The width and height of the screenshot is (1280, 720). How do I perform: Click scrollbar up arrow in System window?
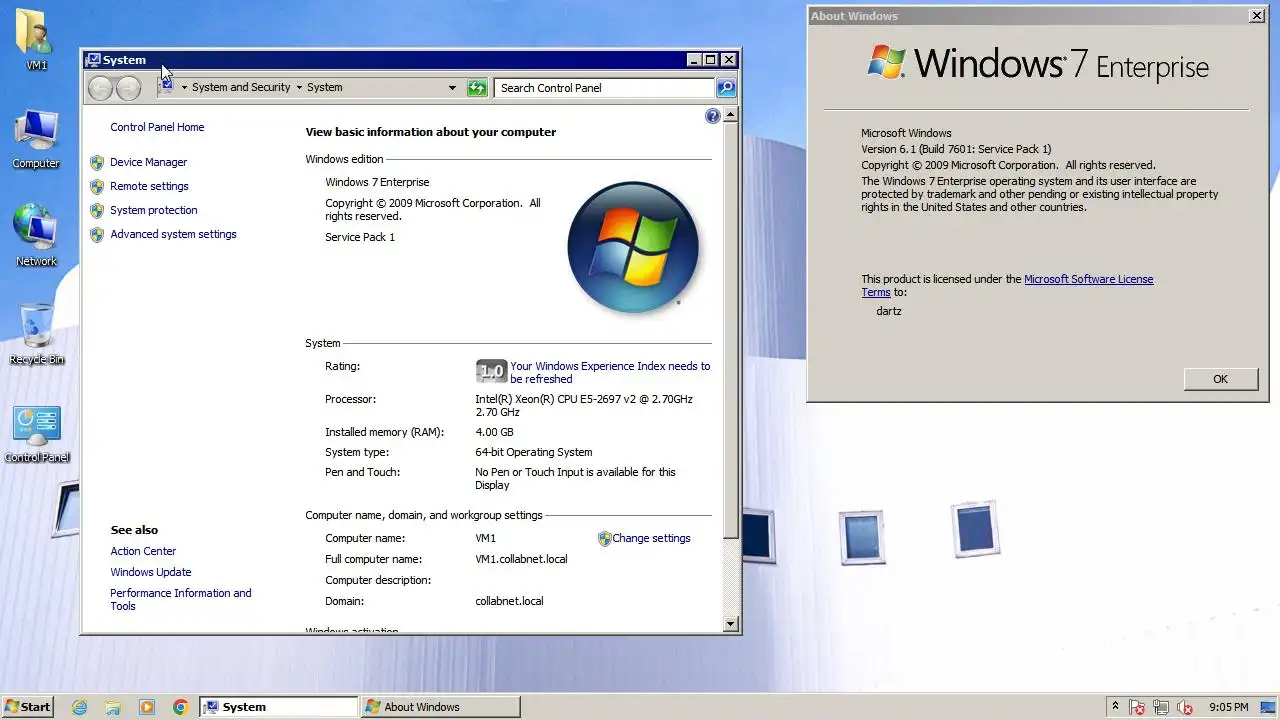click(x=730, y=114)
